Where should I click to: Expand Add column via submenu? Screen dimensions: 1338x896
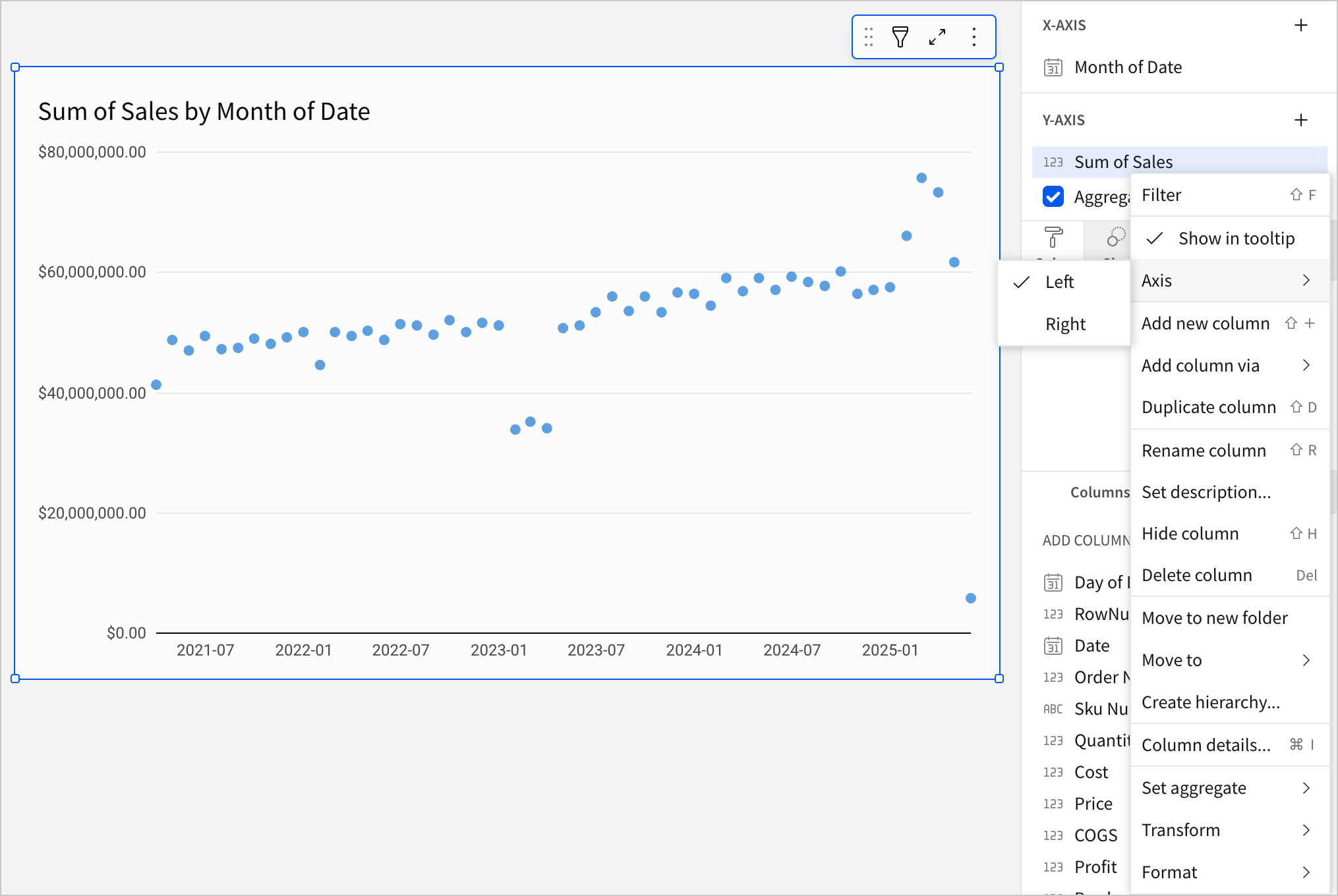tap(1230, 366)
